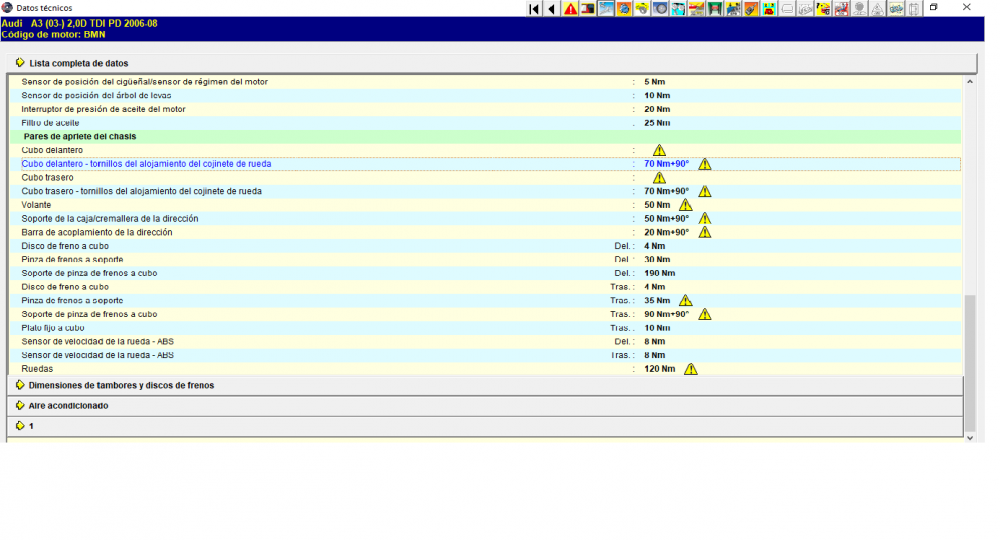Click the scrollbar up arrow

(x=969, y=82)
